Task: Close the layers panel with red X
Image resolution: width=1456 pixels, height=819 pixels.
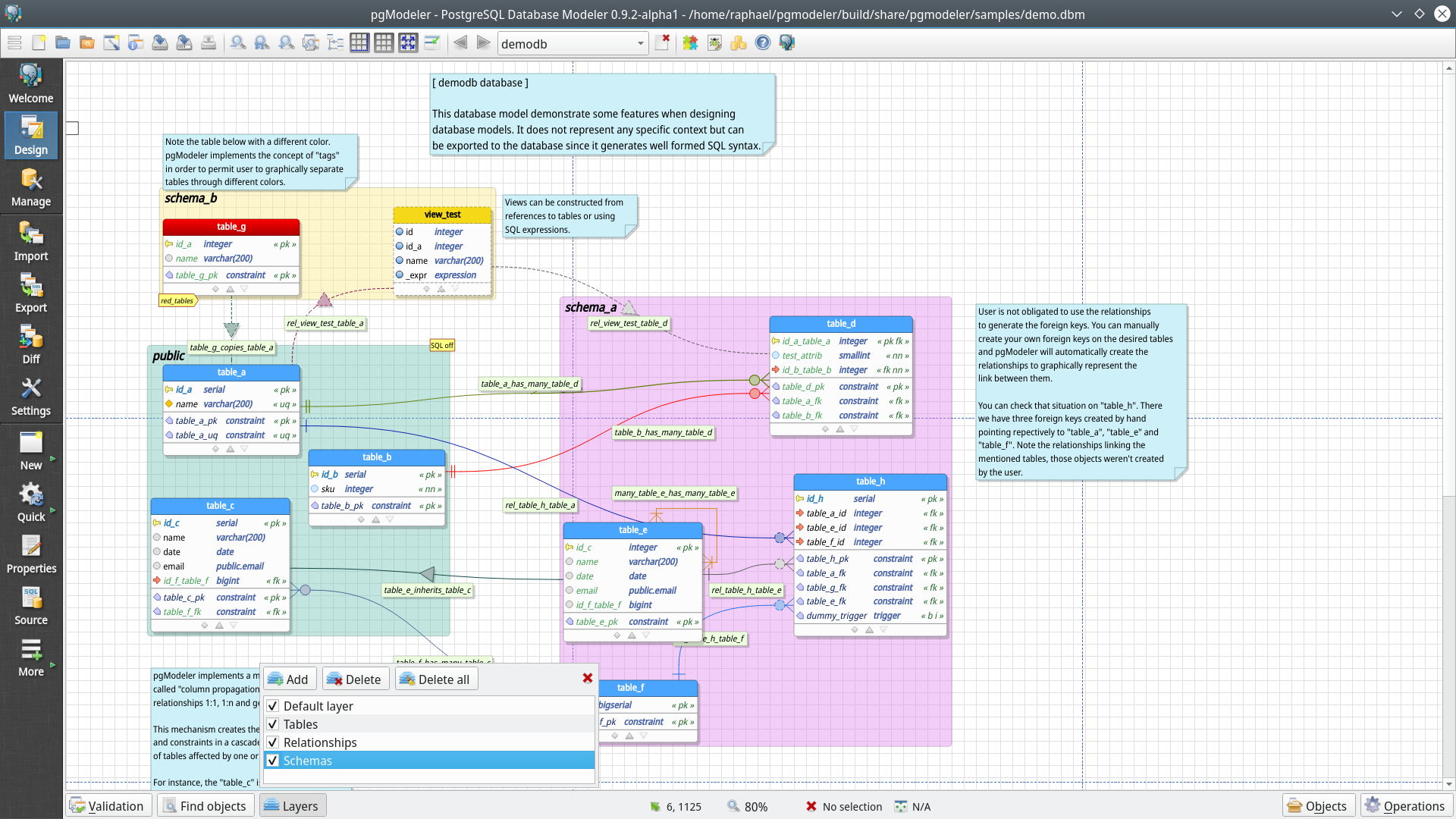Action: point(588,678)
